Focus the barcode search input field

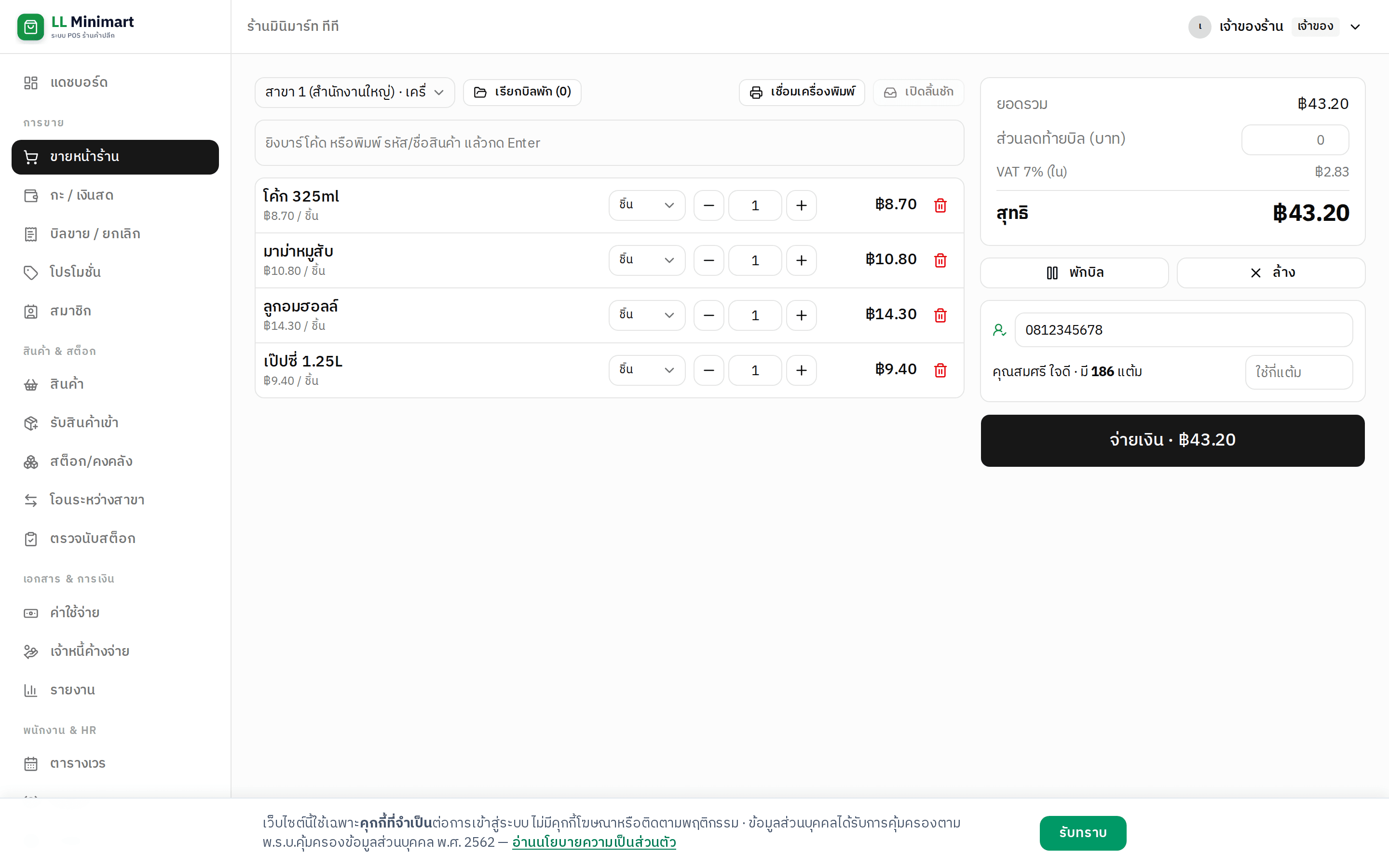[x=610, y=143]
